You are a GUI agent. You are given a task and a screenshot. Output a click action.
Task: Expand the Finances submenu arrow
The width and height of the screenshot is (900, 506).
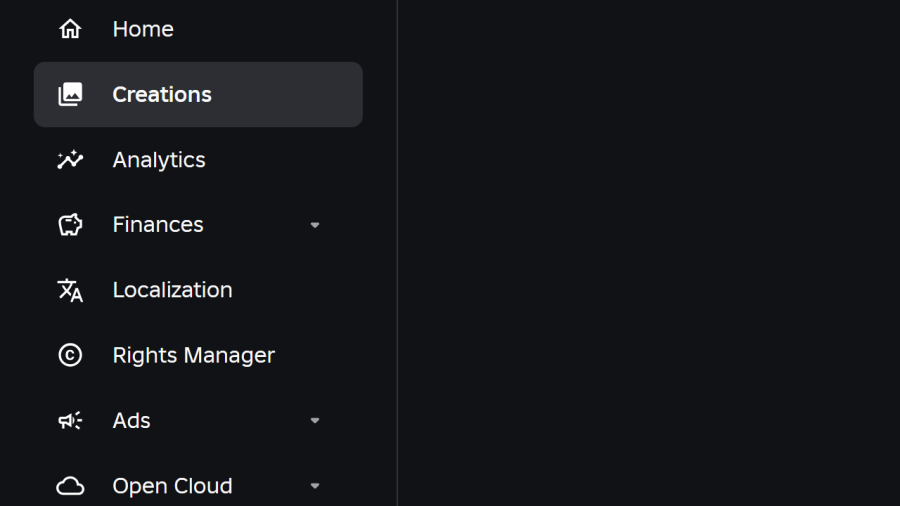tap(315, 225)
